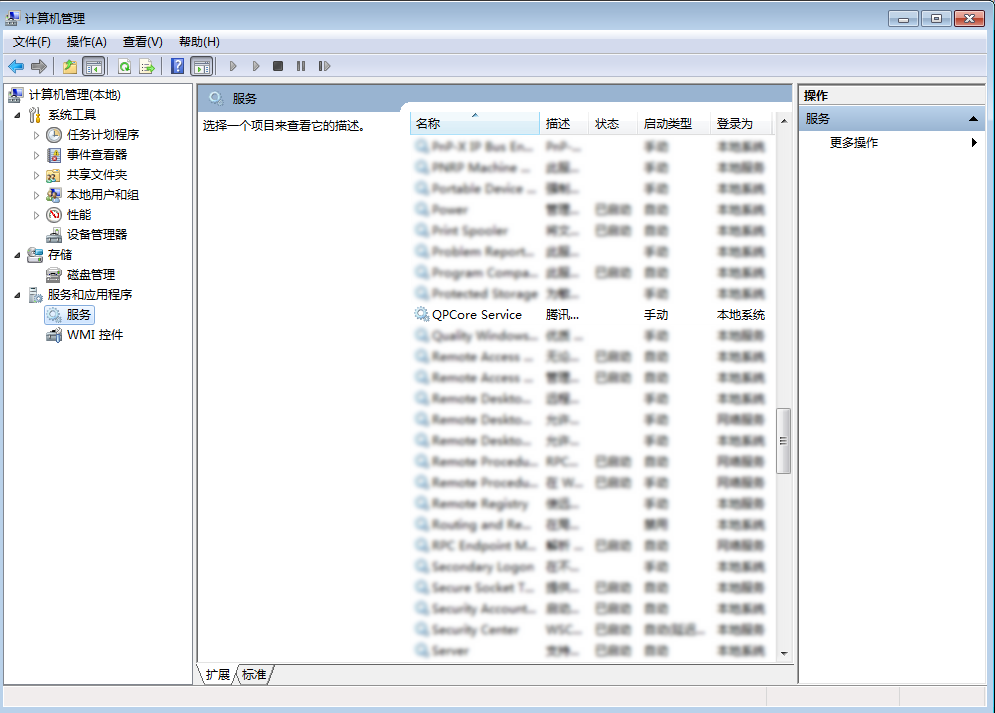Select the QPCore Service row

[592, 315]
